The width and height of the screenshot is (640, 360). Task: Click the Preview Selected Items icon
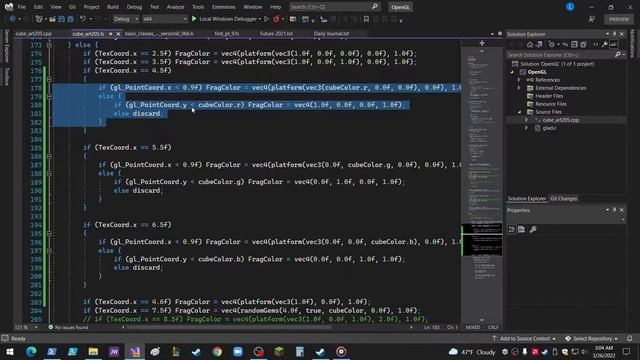pos(613,44)
